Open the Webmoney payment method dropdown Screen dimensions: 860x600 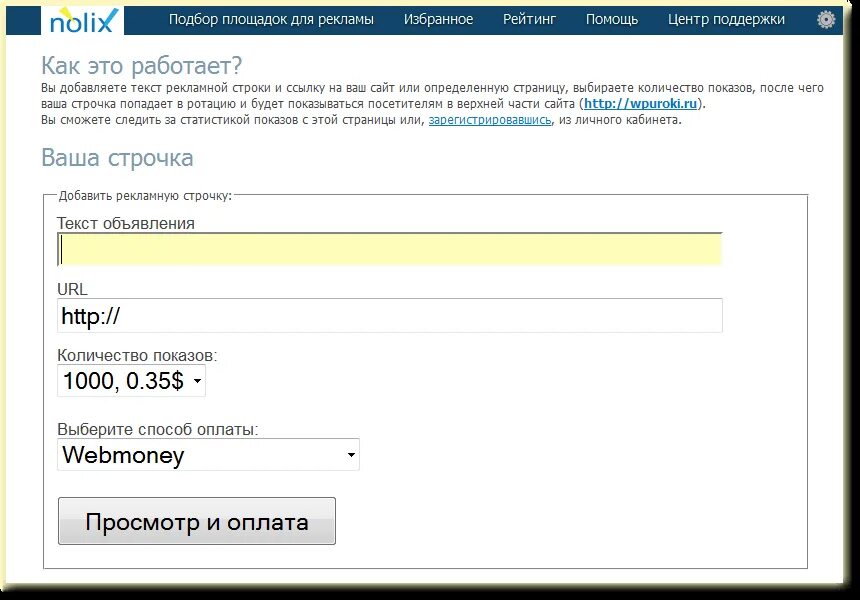[x=208, y=455]
